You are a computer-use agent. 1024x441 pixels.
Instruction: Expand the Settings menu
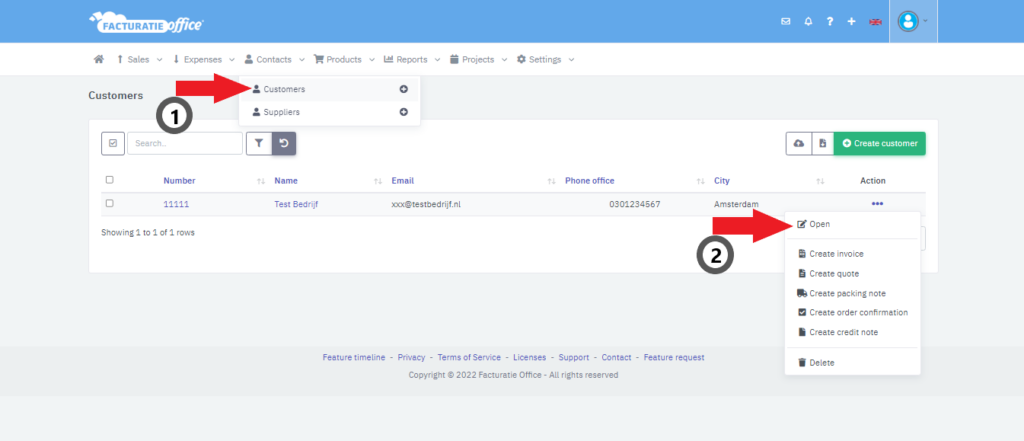[x=545, y=59]
